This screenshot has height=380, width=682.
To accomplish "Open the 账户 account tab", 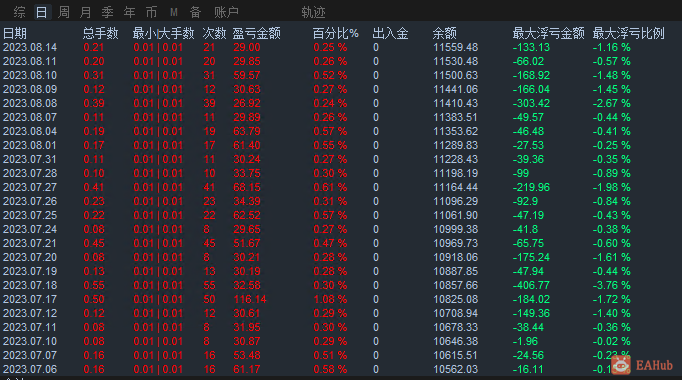I will coord(226,12).
